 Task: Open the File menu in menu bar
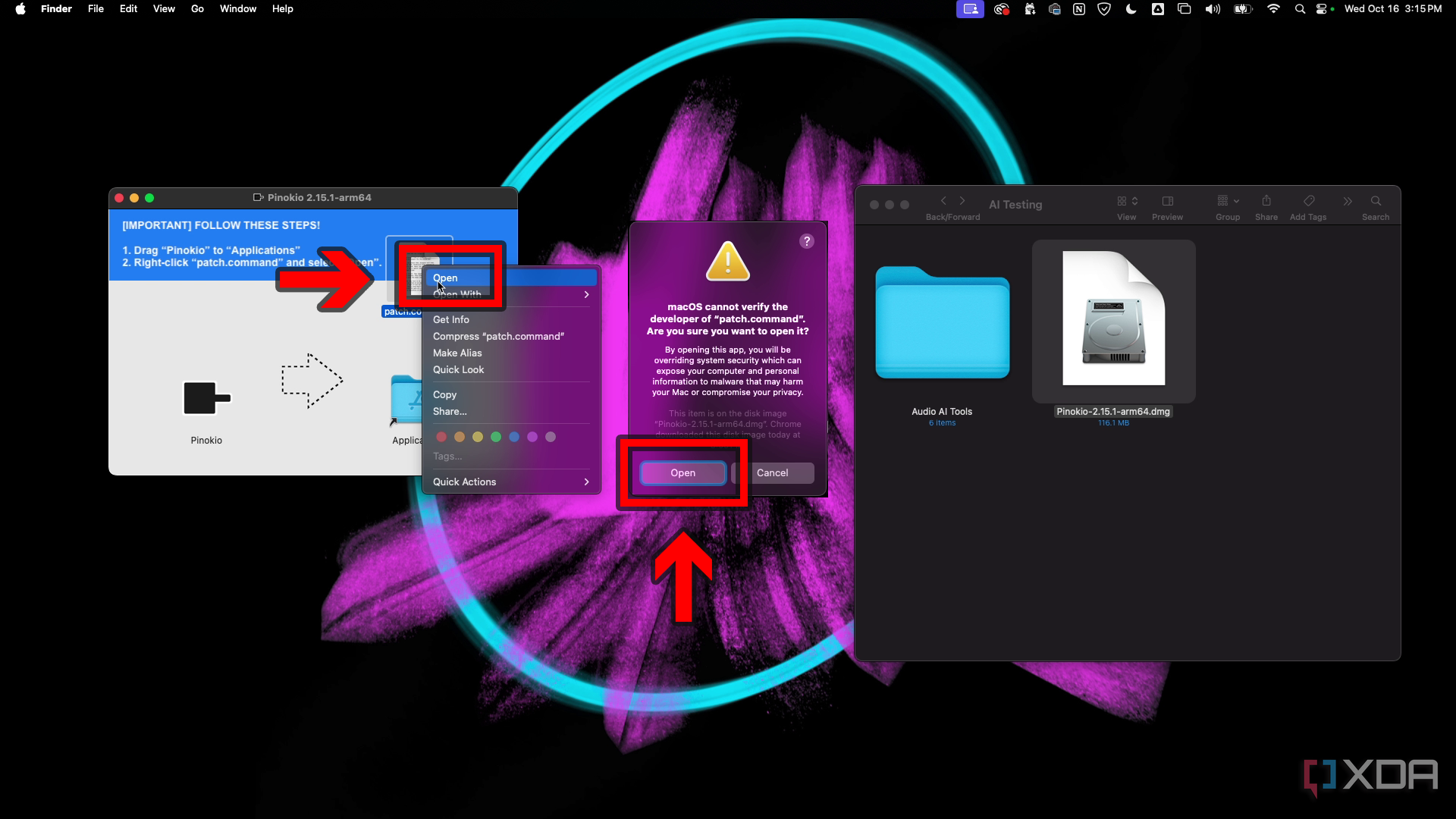point(96,9)
